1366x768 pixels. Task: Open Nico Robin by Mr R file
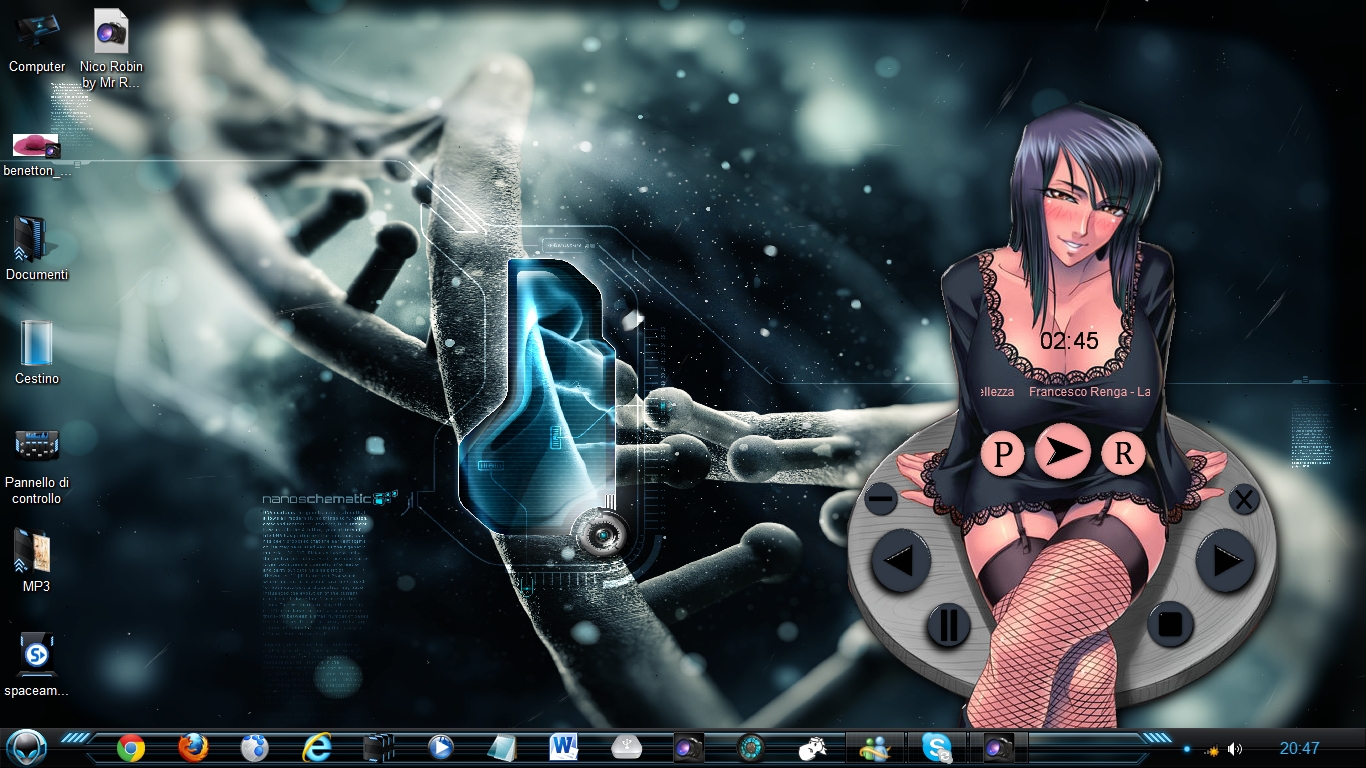pos(111,45)
